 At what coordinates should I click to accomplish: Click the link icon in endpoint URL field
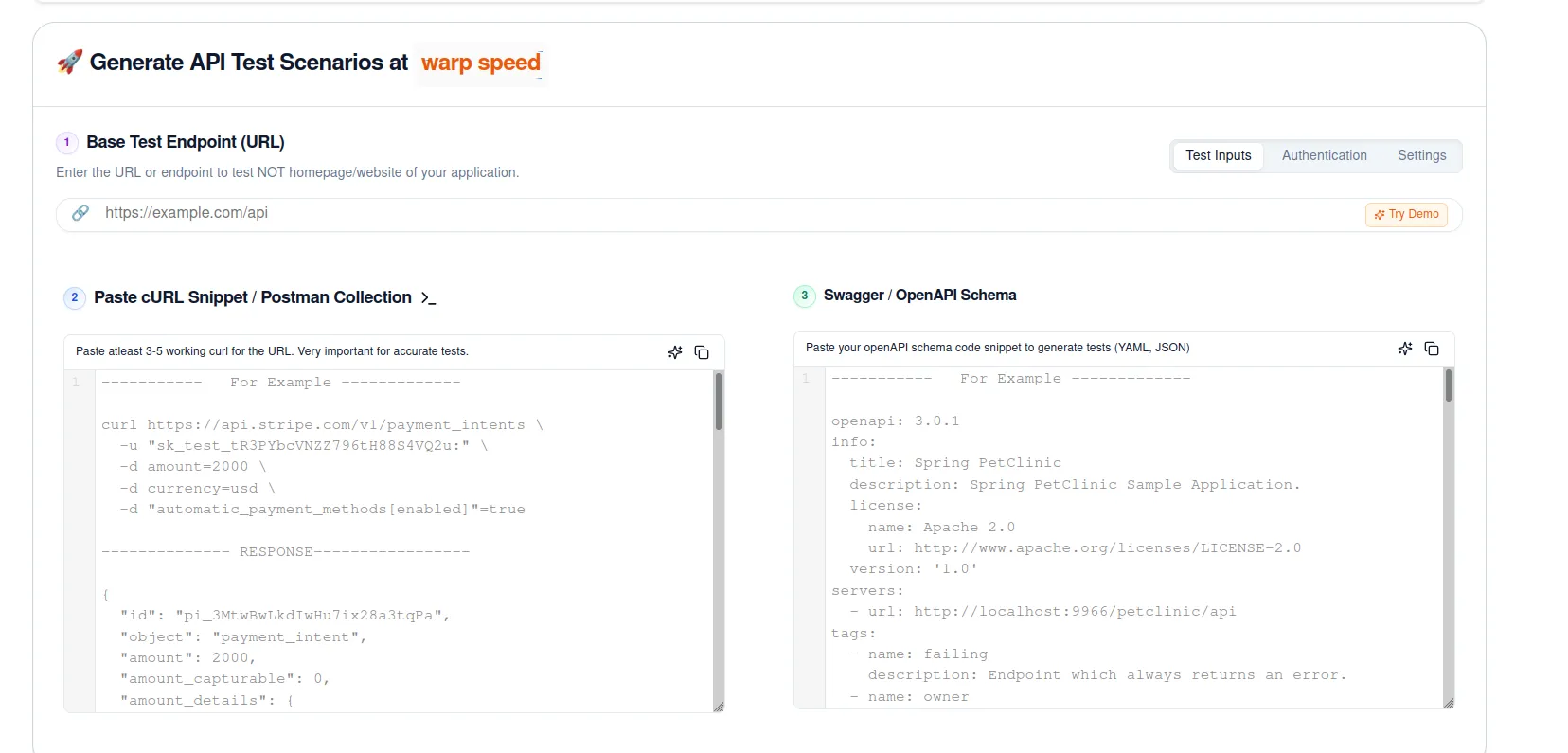80,213
